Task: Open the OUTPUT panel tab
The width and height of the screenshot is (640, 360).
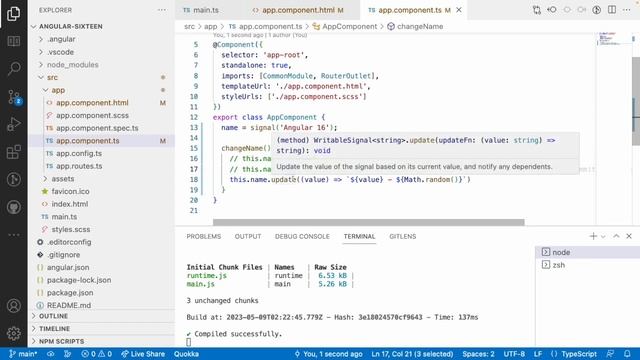Action: point(248,236)
